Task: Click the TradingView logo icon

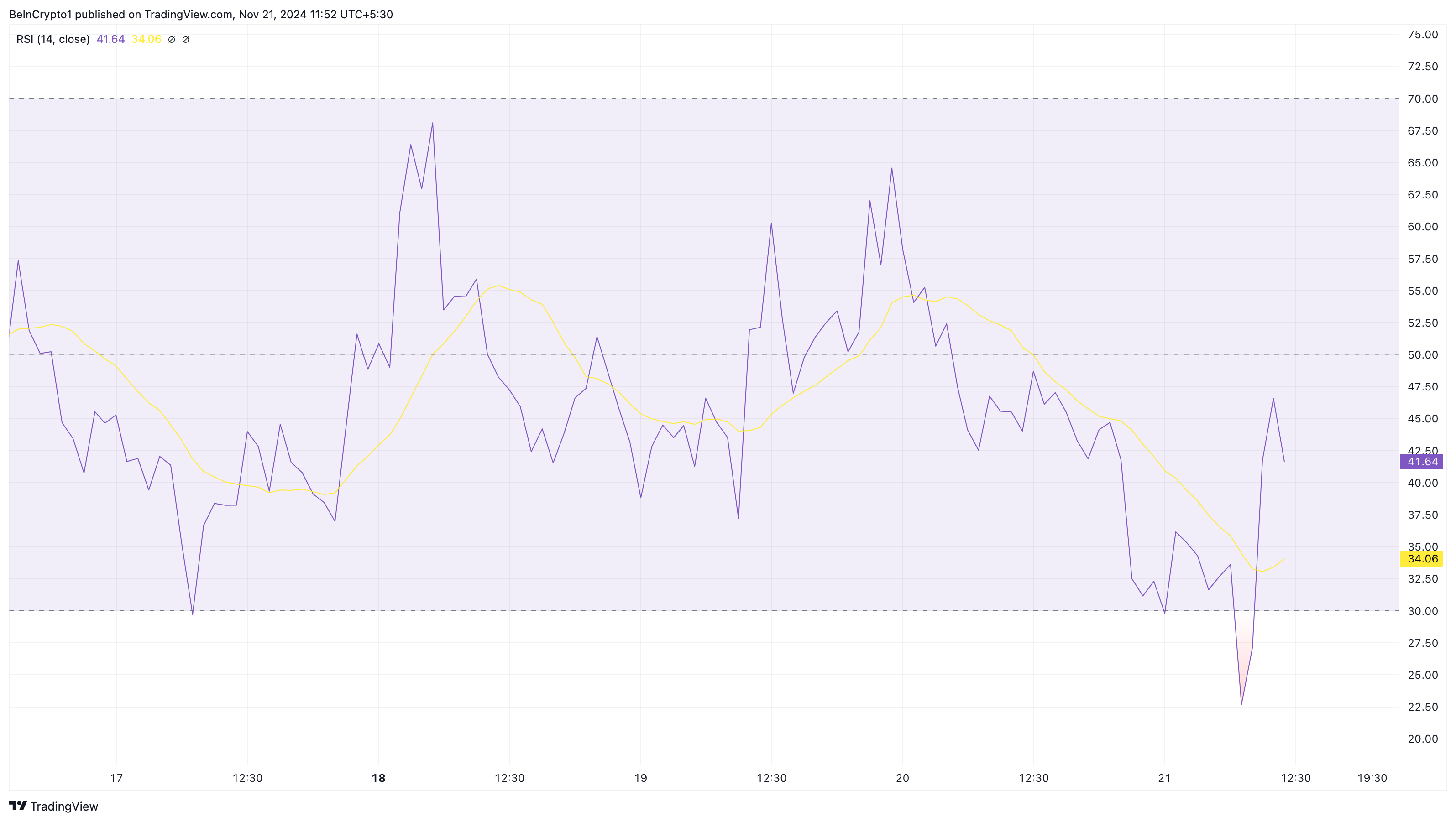Action: [18, 806]
